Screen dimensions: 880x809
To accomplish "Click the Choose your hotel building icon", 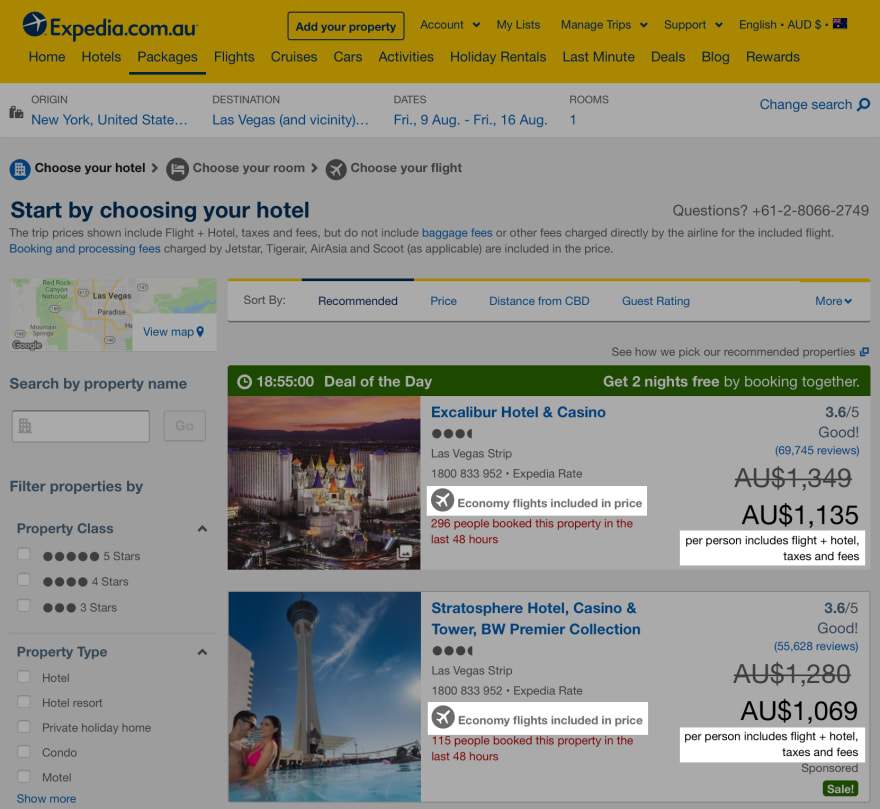I will (20, 168).
